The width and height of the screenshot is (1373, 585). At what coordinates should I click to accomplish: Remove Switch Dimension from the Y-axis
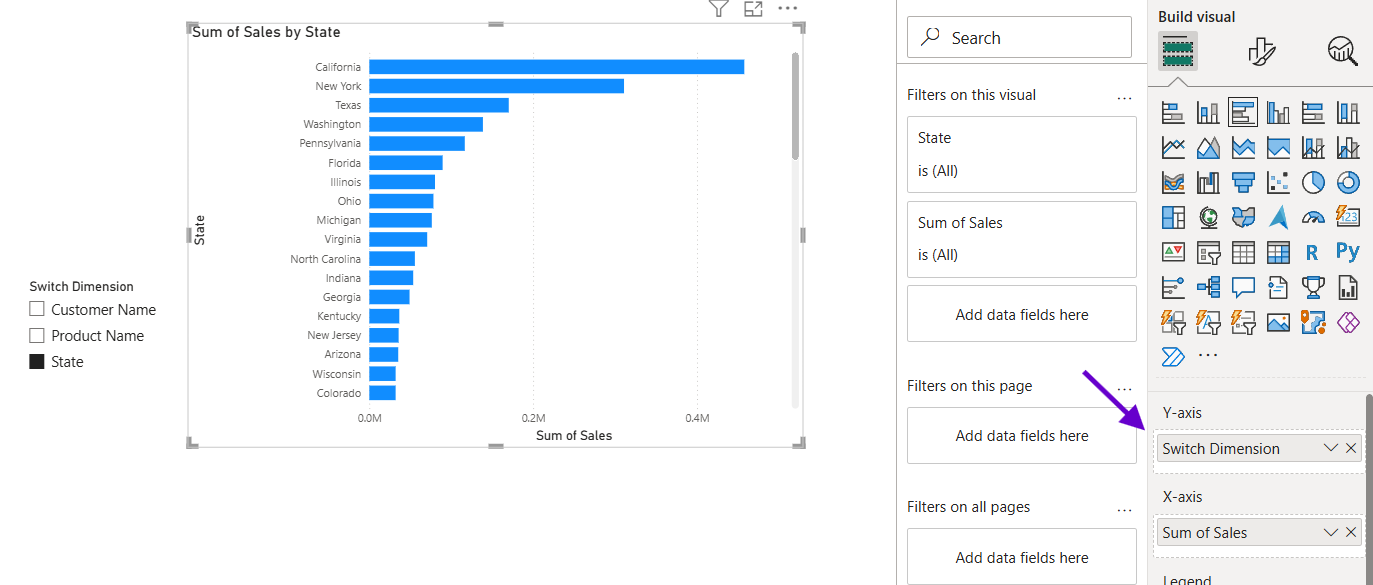click(1351, 448)
